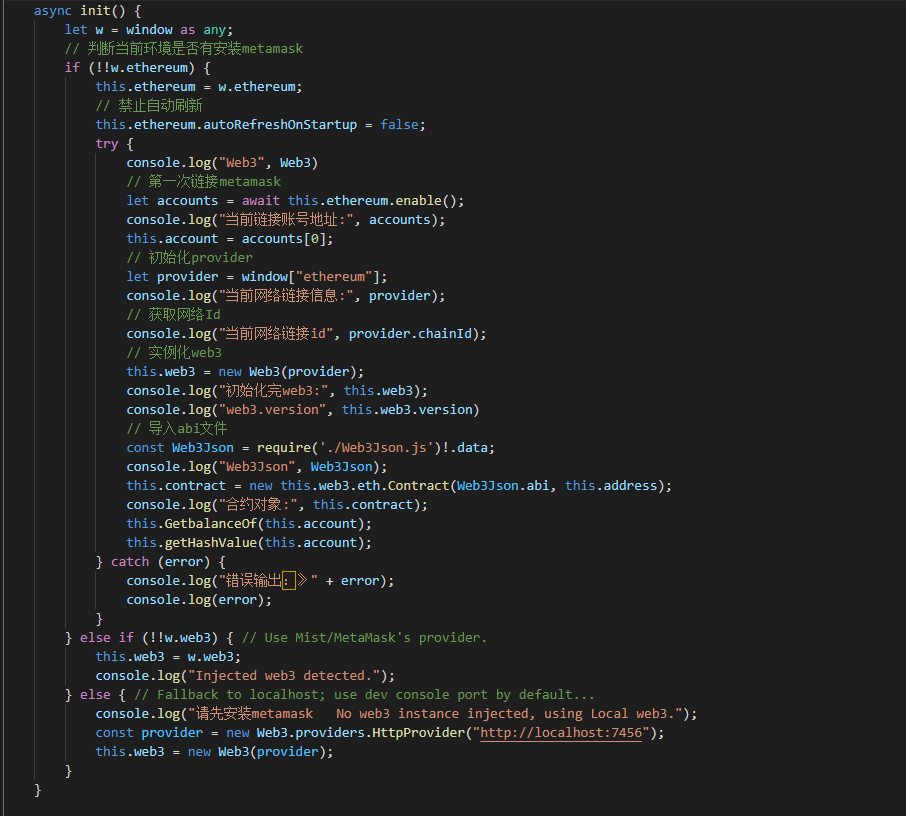Image resolution: width=906 pixels, height=816 pixels.
Task: Click the '请先安装metamask' console.log line
Action: pos(396,714)
